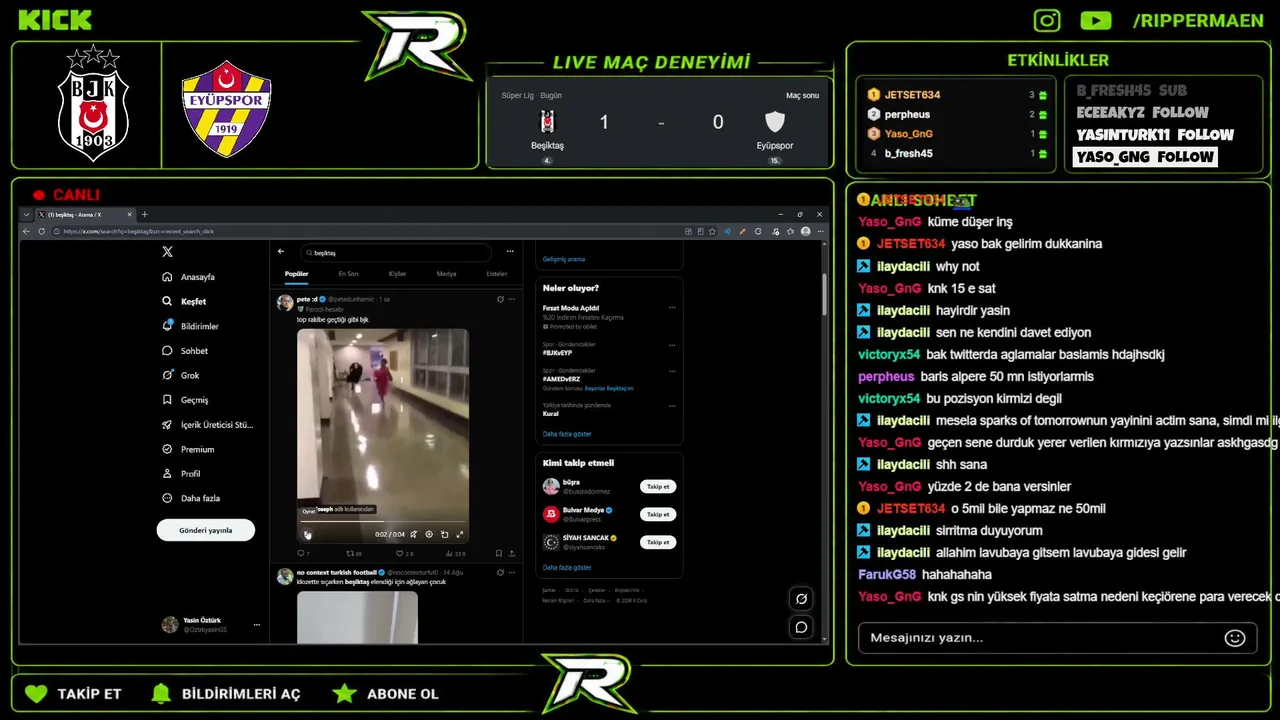The width and height of the screenshot is (1280, 720).
Task: Open Instagram icon in stream header
Action: pyautogui.click(x=1047, y=20)
